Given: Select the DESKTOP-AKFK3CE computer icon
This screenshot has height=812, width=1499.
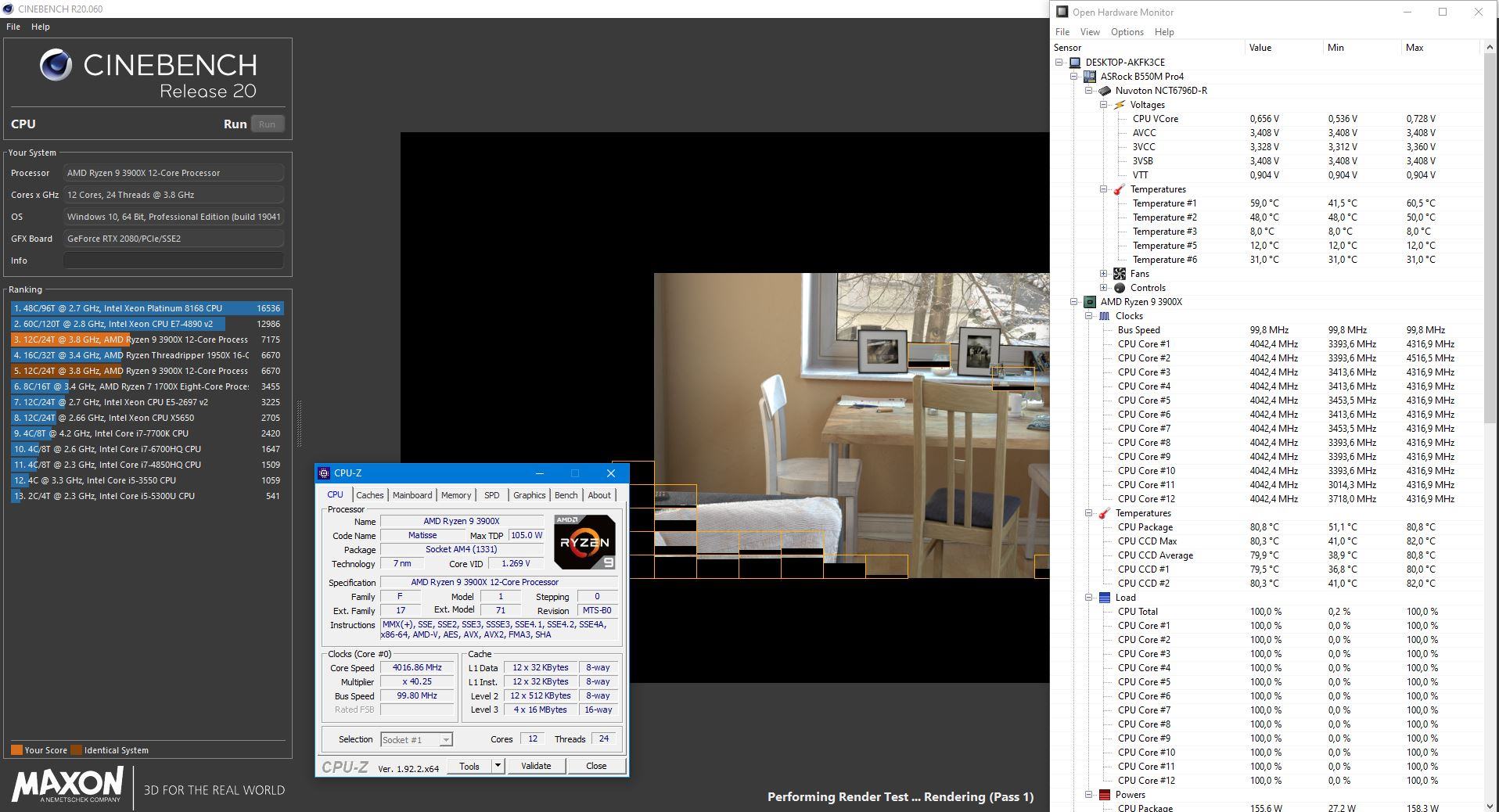Looking at the screenshot, I should click(1076, 63).
